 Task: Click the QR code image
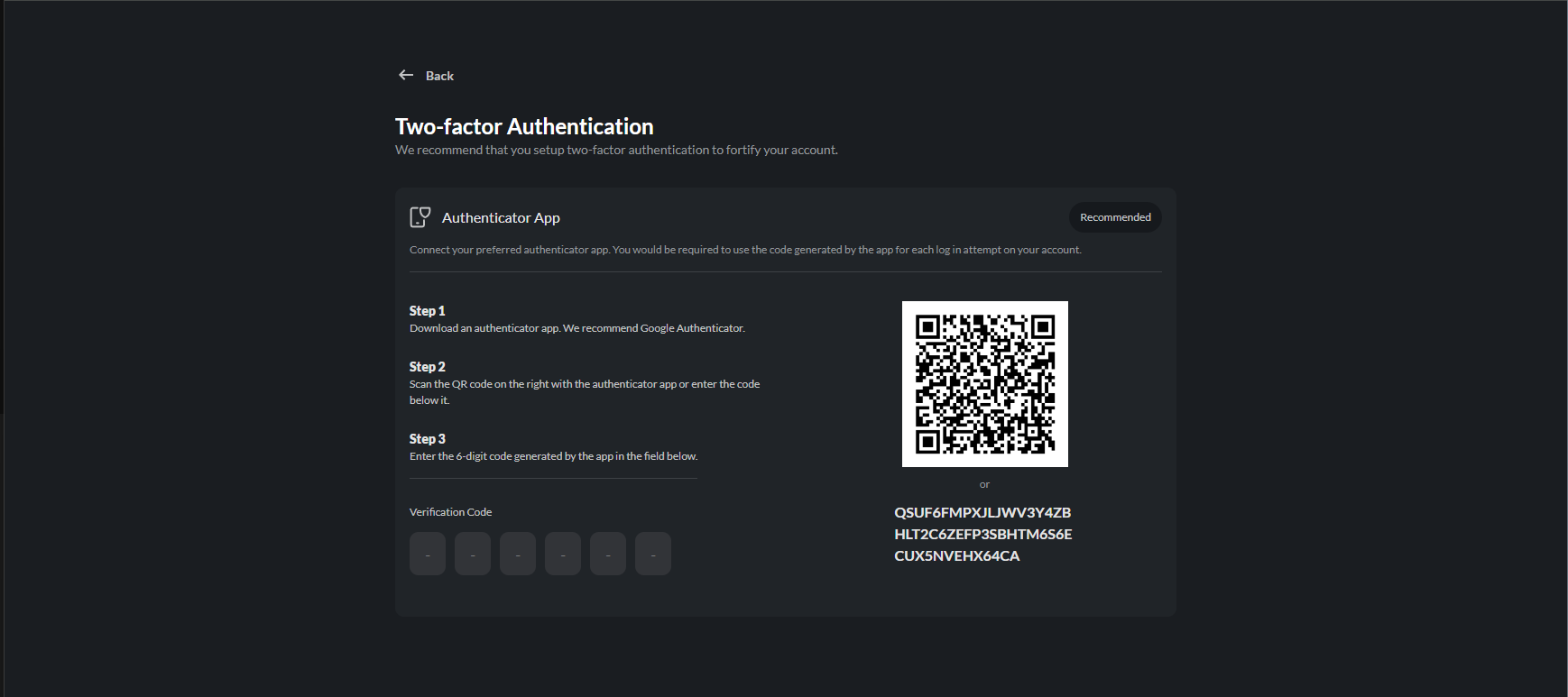click(x=985, y=384)
